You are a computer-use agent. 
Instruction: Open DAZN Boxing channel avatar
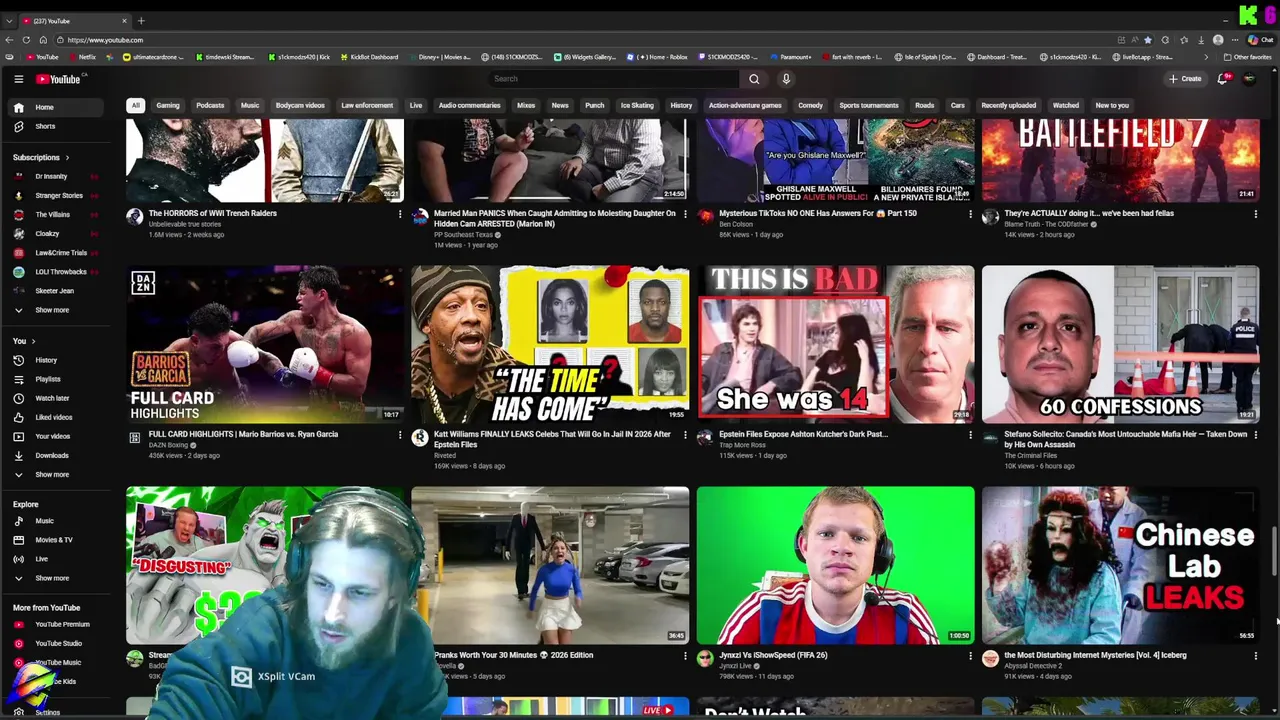(135, 437)
